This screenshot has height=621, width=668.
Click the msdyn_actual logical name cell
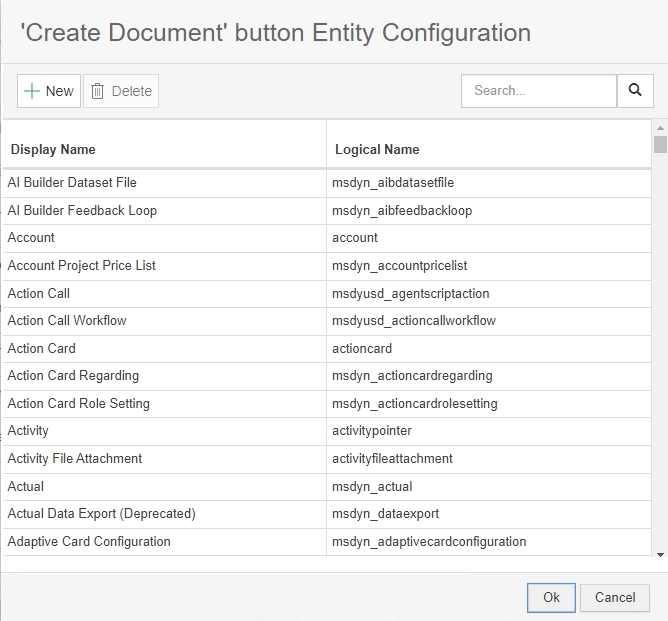(372, 487)
